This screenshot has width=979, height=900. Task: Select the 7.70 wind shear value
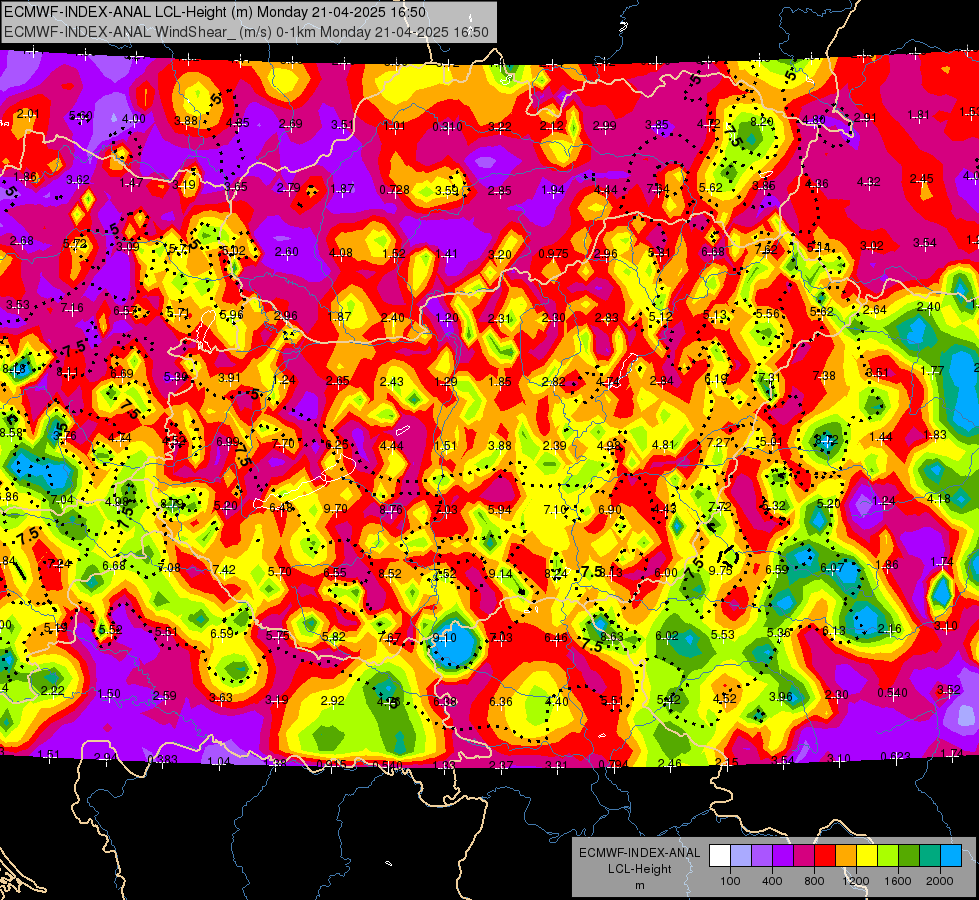[x=283, y=444]
